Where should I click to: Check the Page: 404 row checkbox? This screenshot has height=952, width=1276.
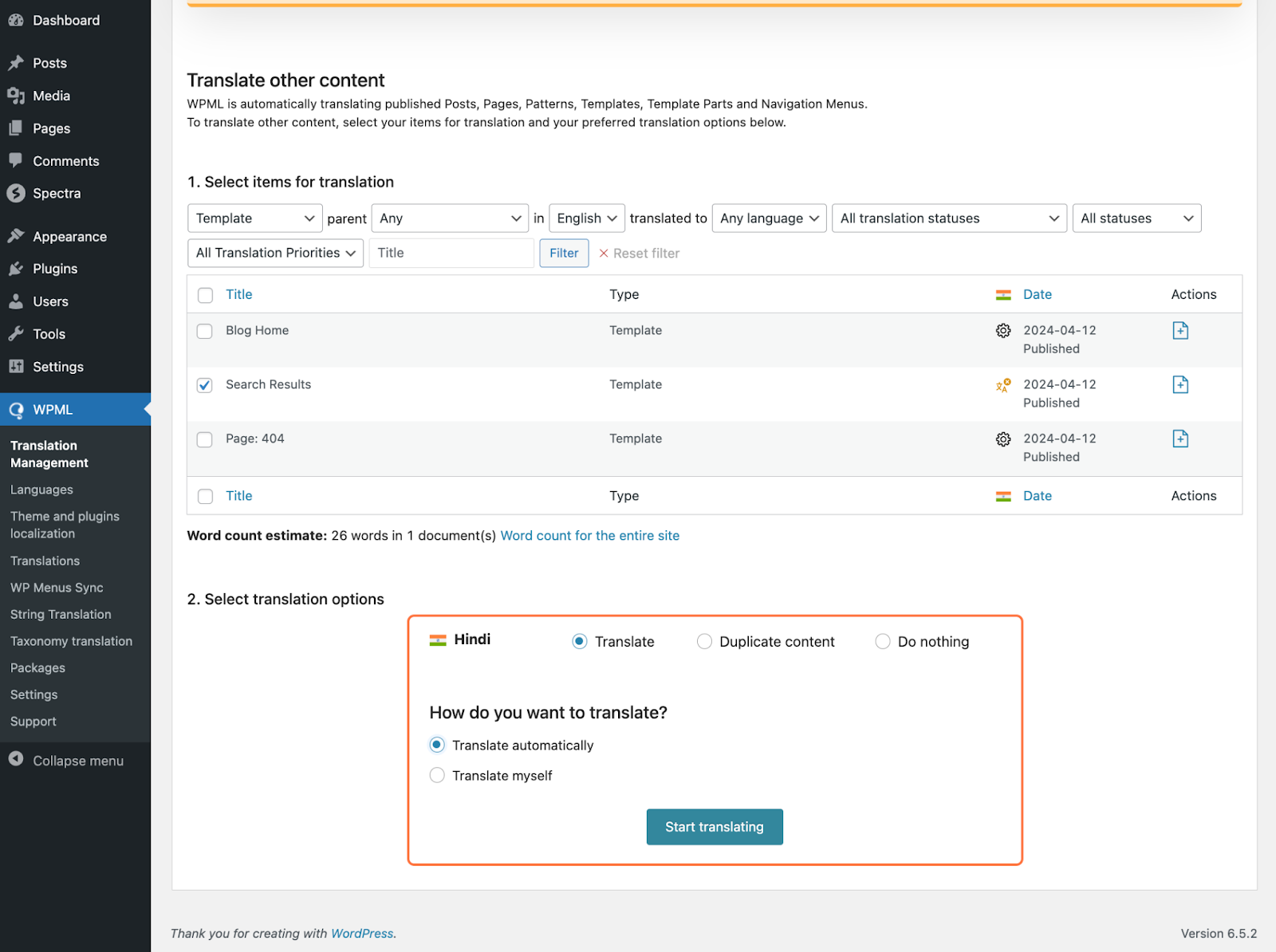coord(205,439)
